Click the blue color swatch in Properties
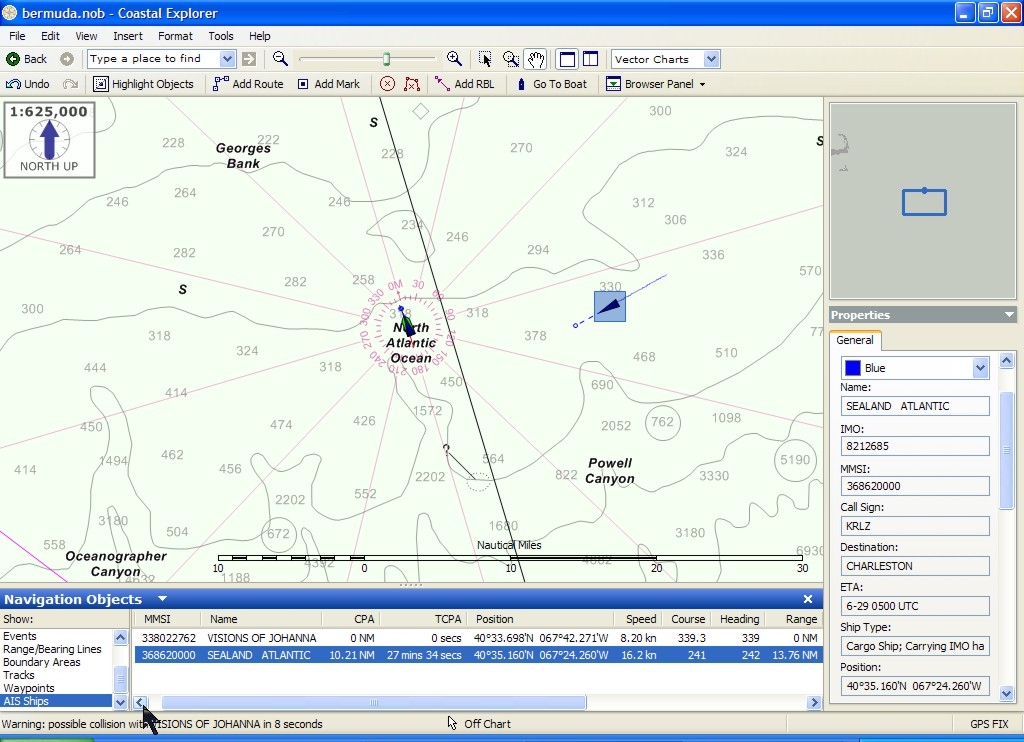1024x742 pixels. [x=853, y=368]
